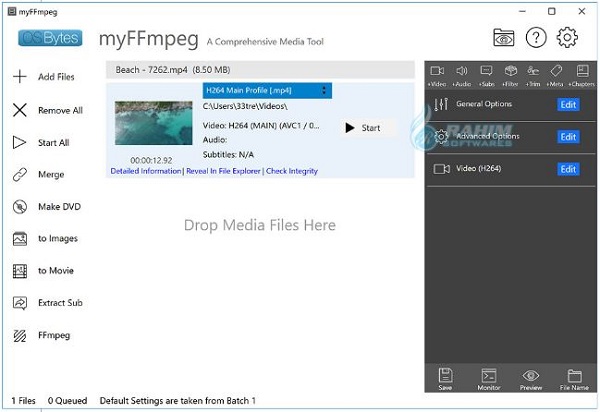Screen dimensions: 600x412
Task: Click the Video: H264 (MAIN) stream text
Action: [x=261, y=125]
